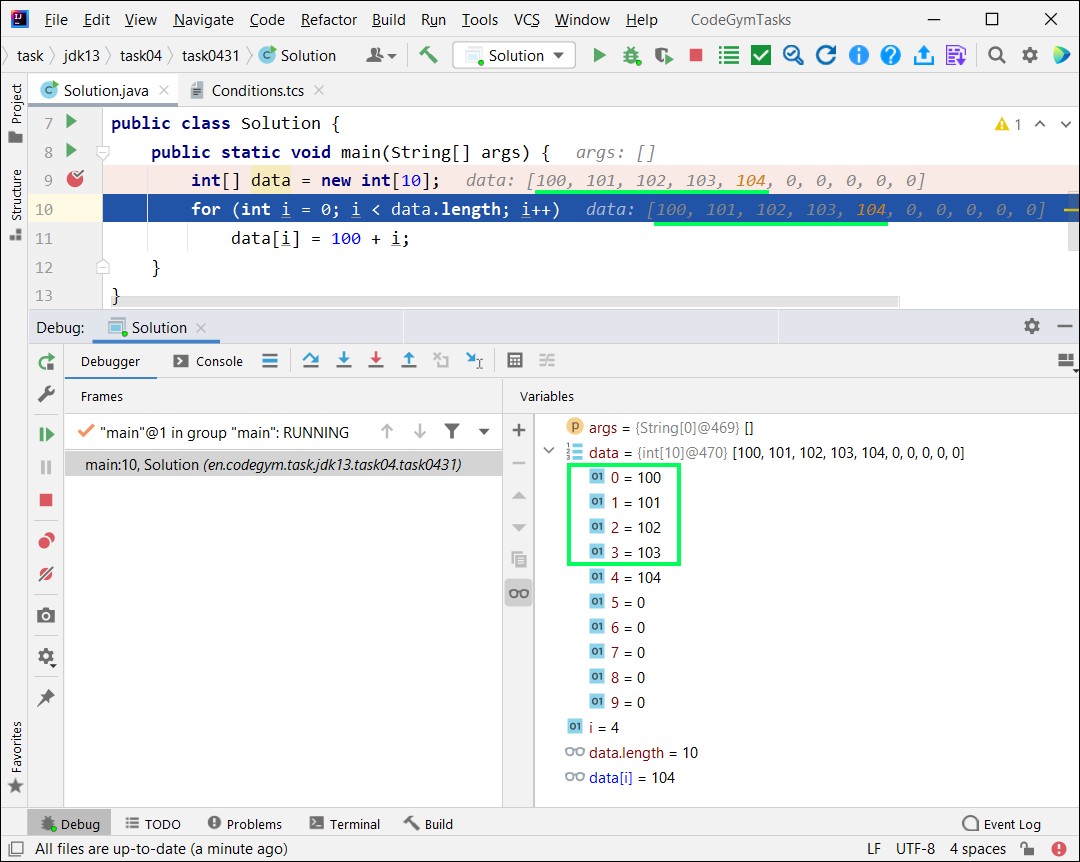1080x862 pixels.
Task: Toggle show watches glasses button
Action: coord(519,593)
